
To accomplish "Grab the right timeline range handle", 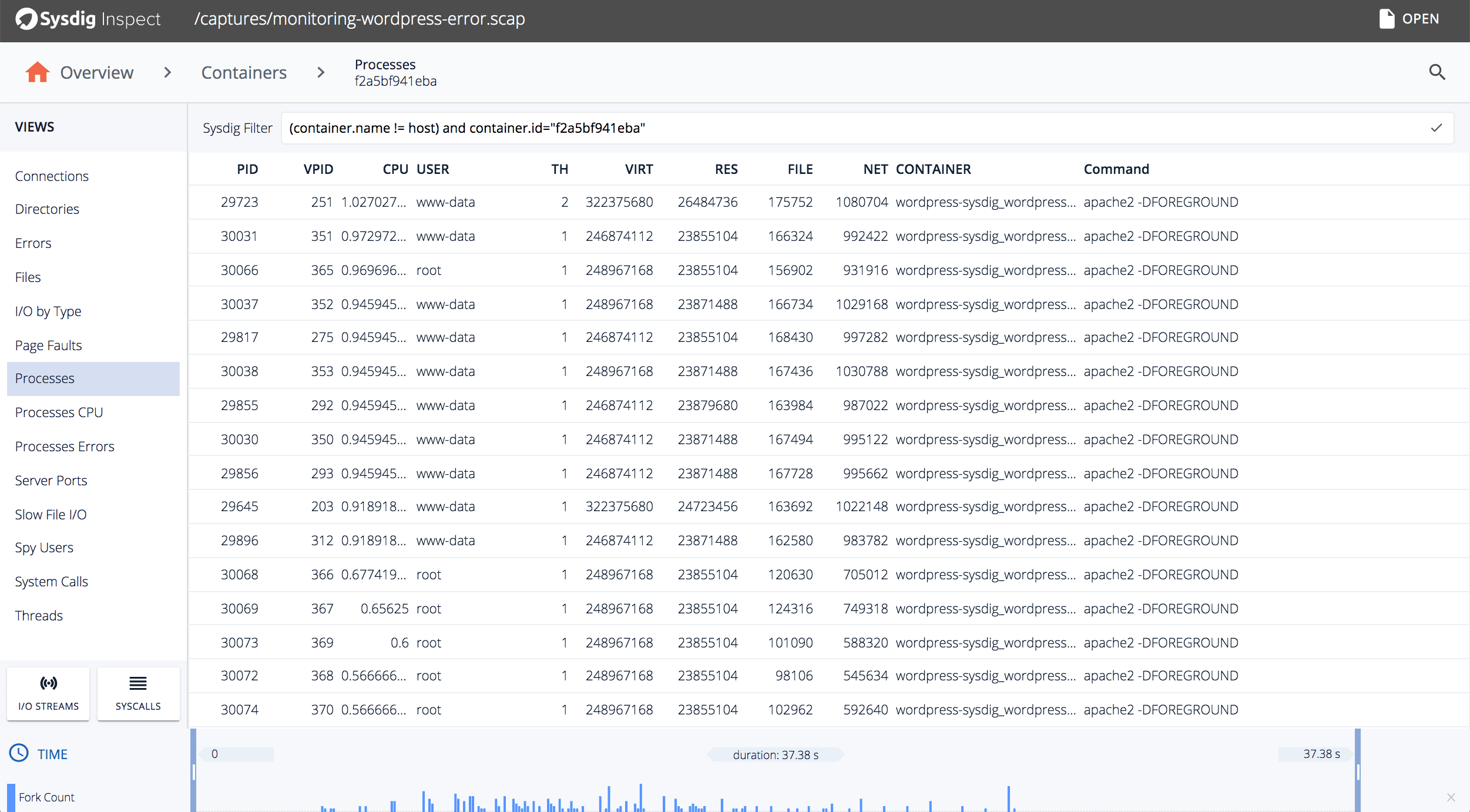I will (x=1358, y=771).
